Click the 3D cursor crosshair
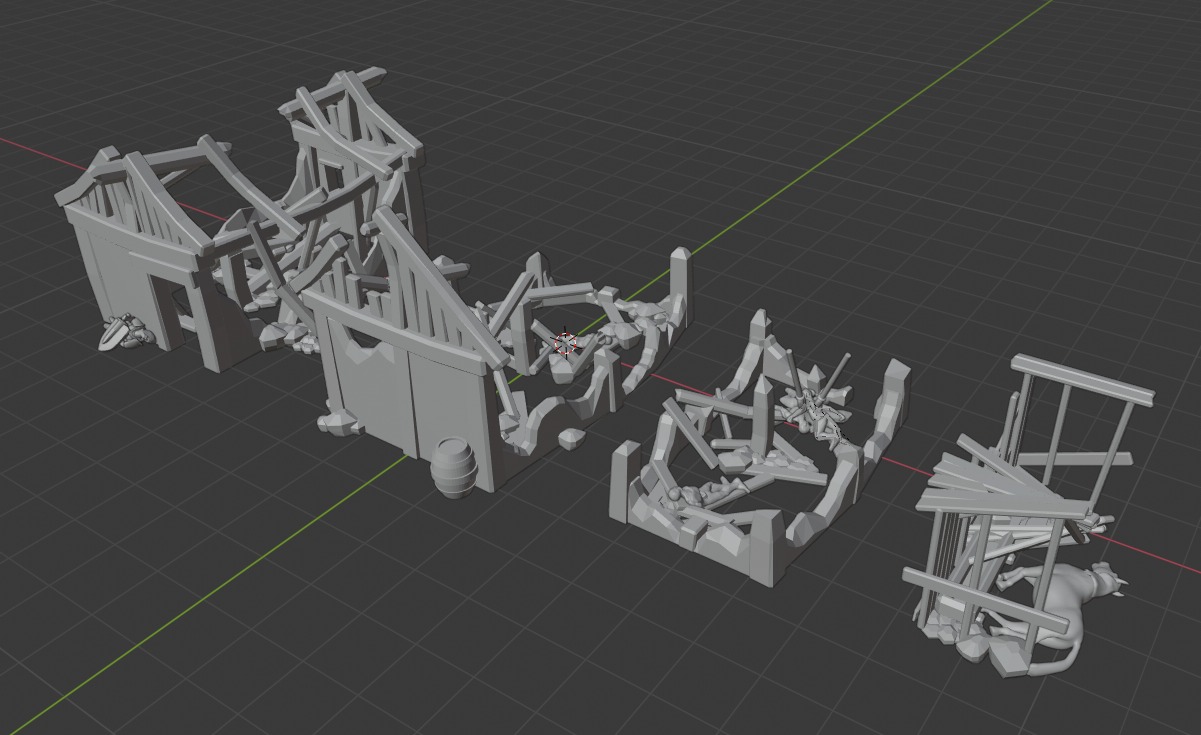1201x735 pixels. click(x=565, y=344)
